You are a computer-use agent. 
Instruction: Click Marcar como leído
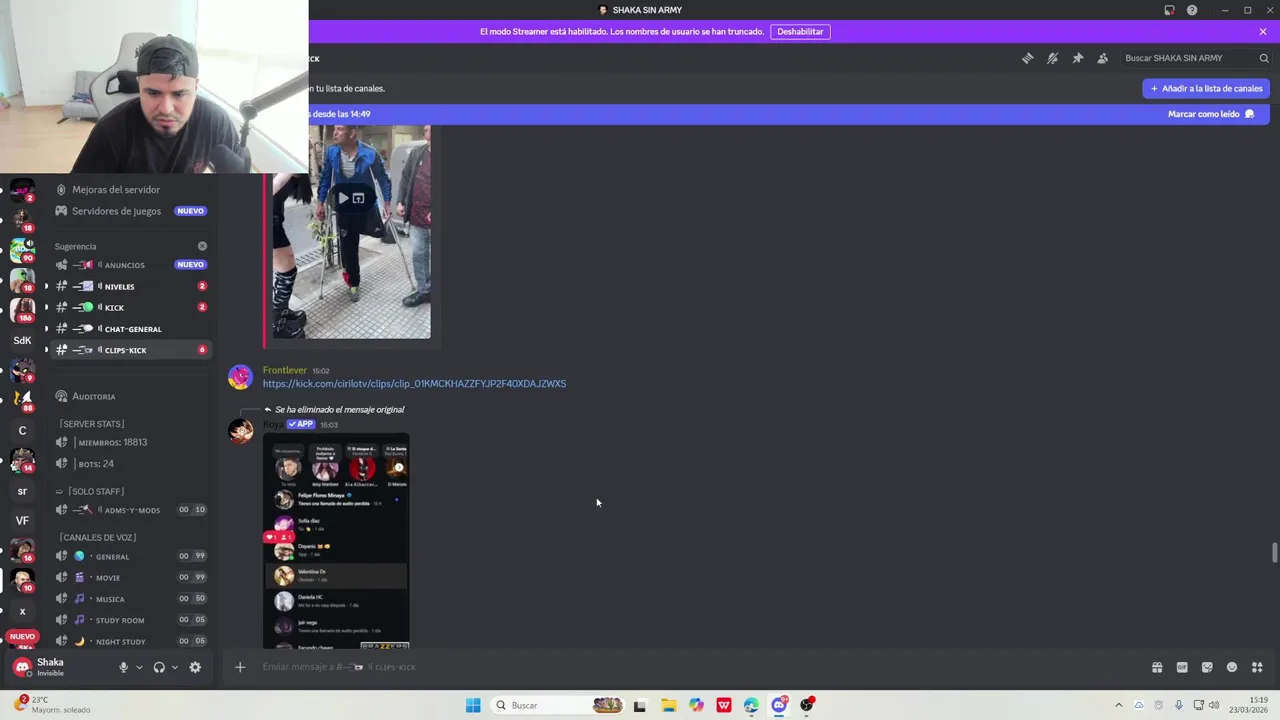[1210, 114]
